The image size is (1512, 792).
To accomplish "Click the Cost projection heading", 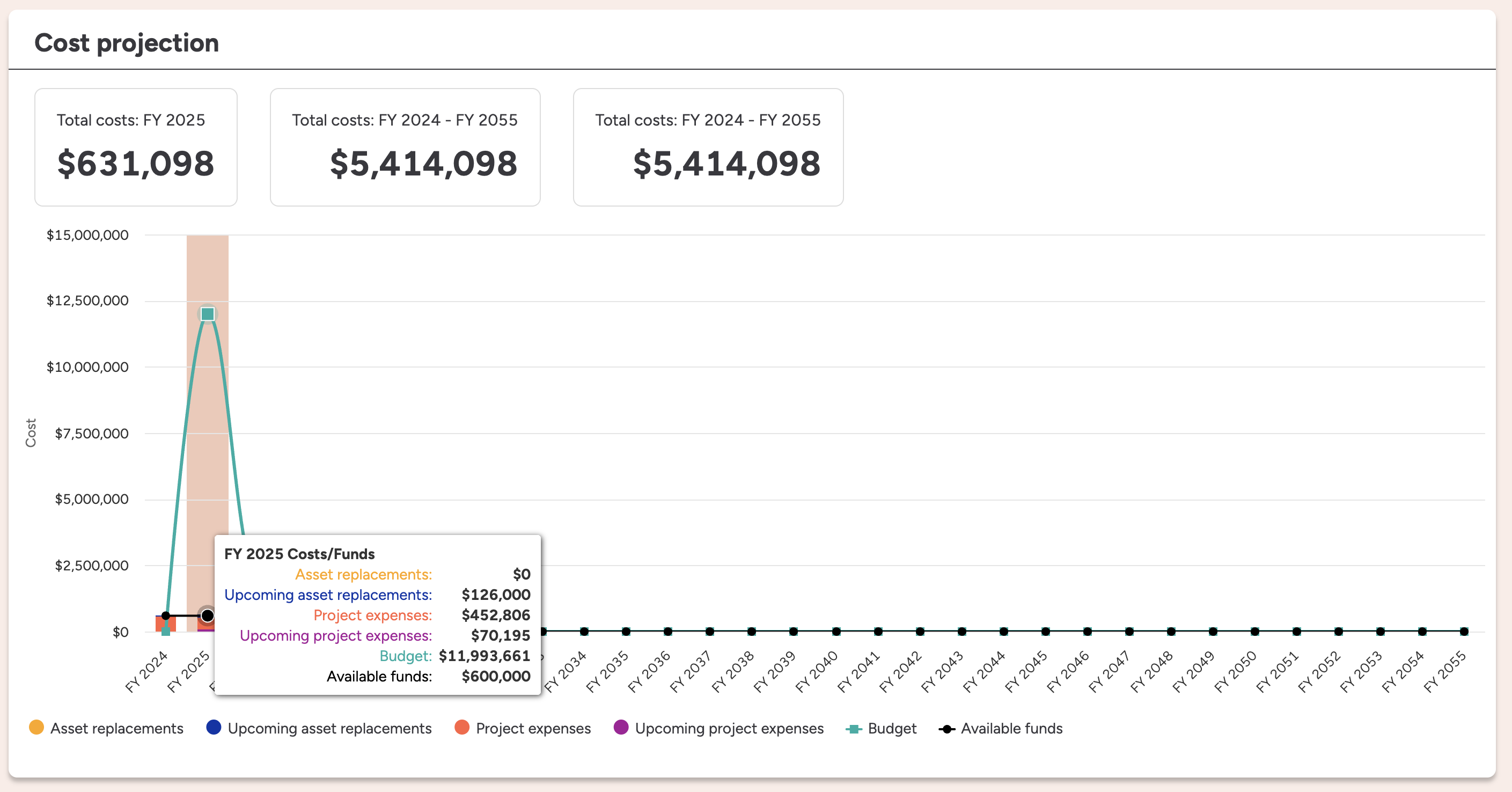I will point(126,43).
